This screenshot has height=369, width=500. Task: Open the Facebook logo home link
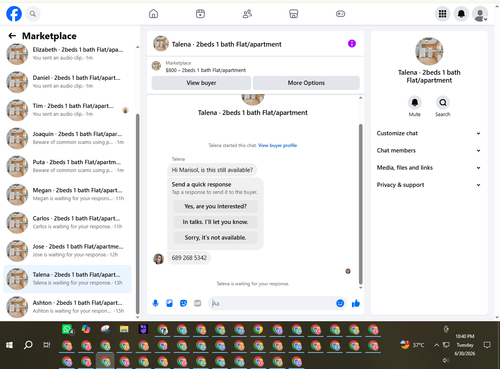[14, 14]
